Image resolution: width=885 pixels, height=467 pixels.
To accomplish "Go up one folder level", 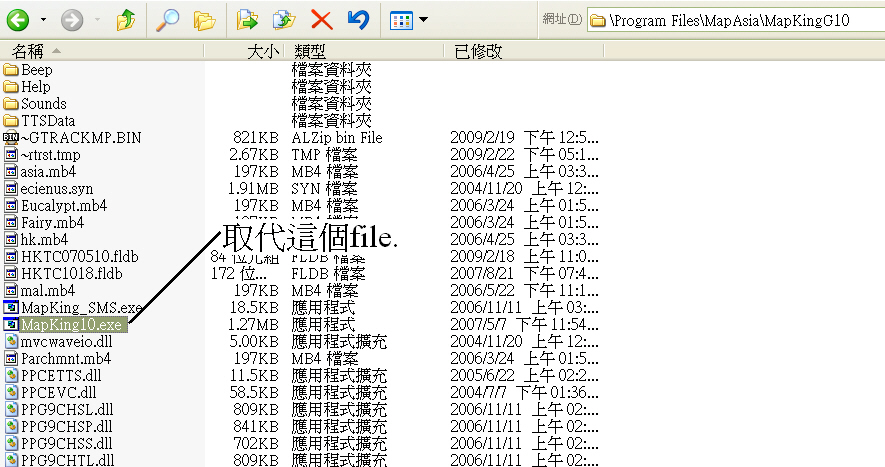I will [x=125, y=20].
